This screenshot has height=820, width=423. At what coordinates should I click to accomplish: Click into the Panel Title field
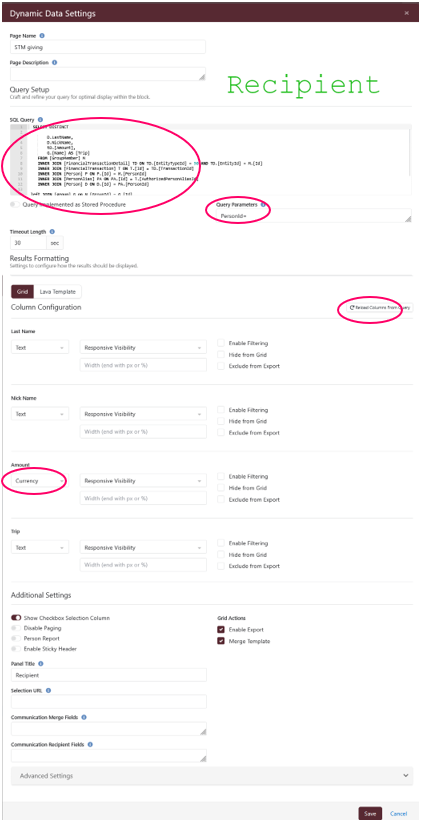(108, 675)
